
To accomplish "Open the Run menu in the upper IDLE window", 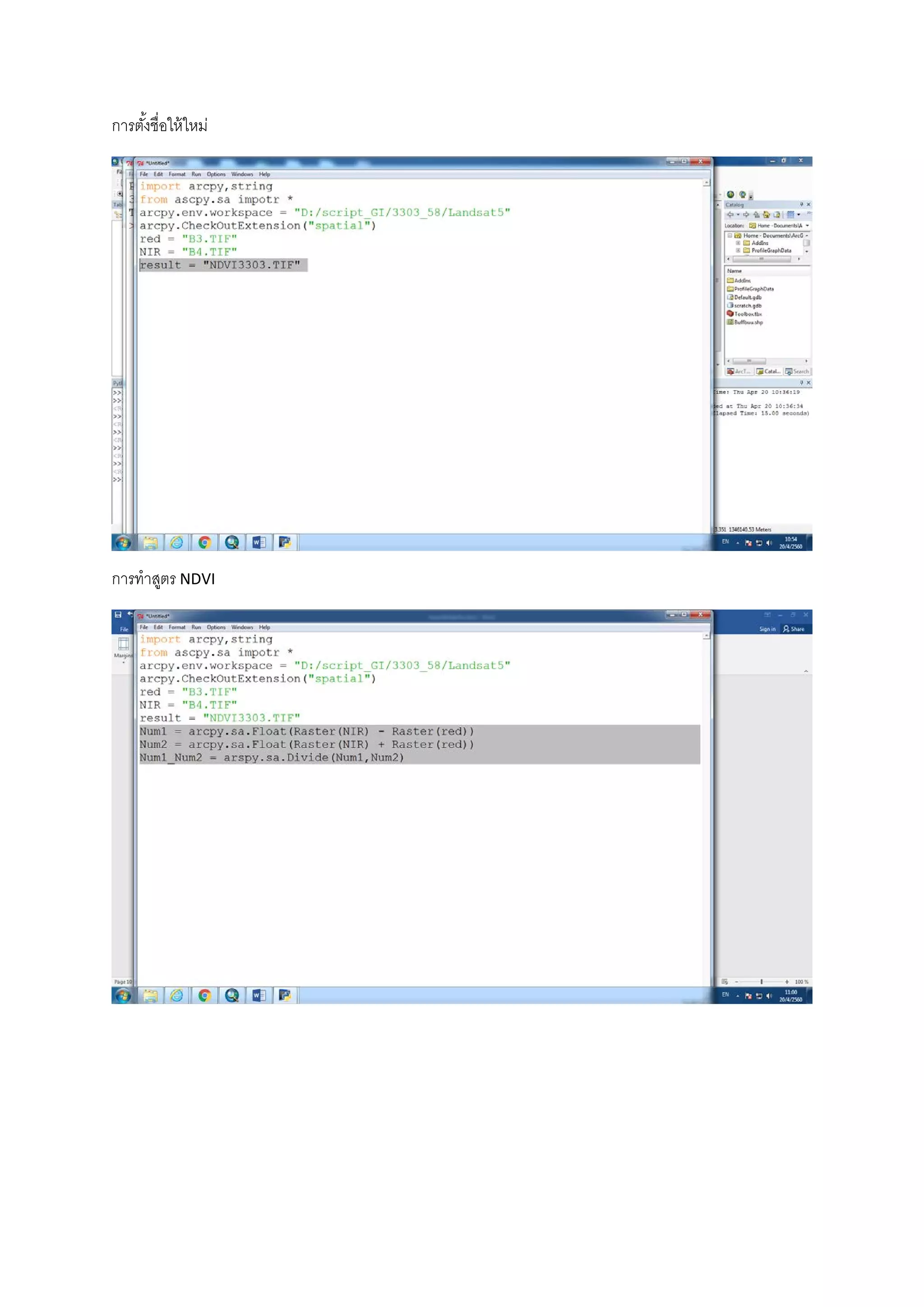I will pos(196,174).
